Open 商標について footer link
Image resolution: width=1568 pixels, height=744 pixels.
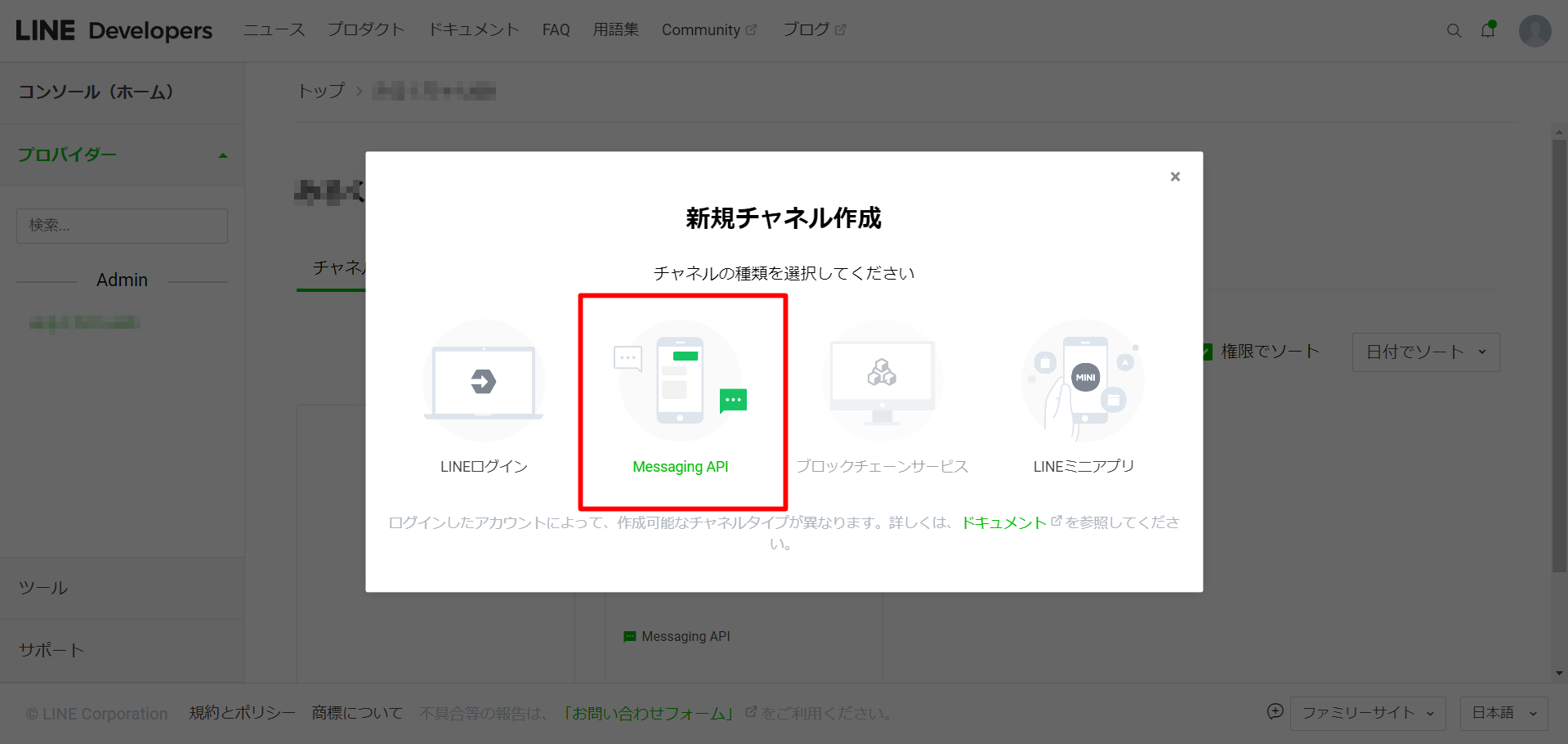point(357,714)
